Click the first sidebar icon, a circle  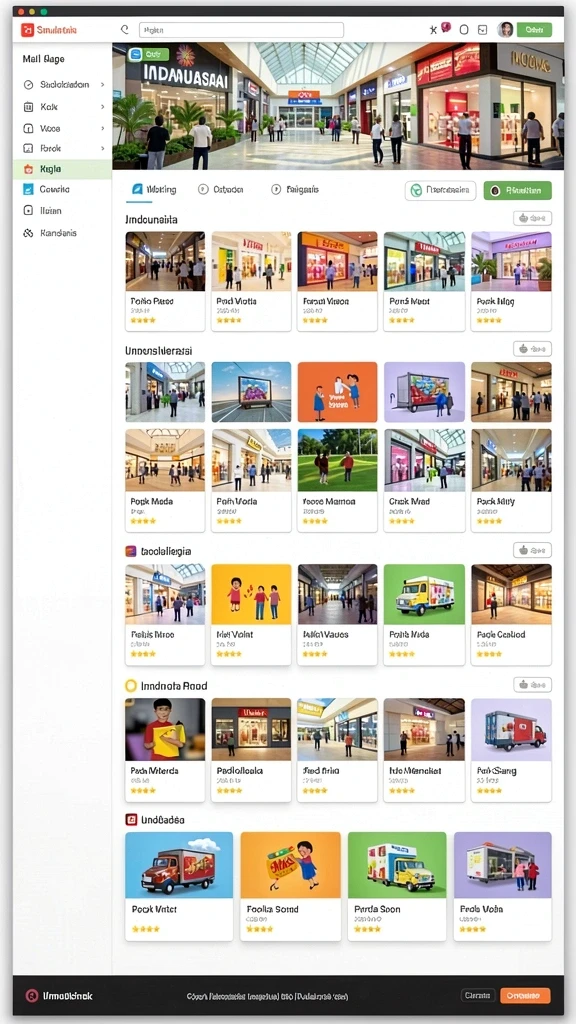tap(28, 85)
